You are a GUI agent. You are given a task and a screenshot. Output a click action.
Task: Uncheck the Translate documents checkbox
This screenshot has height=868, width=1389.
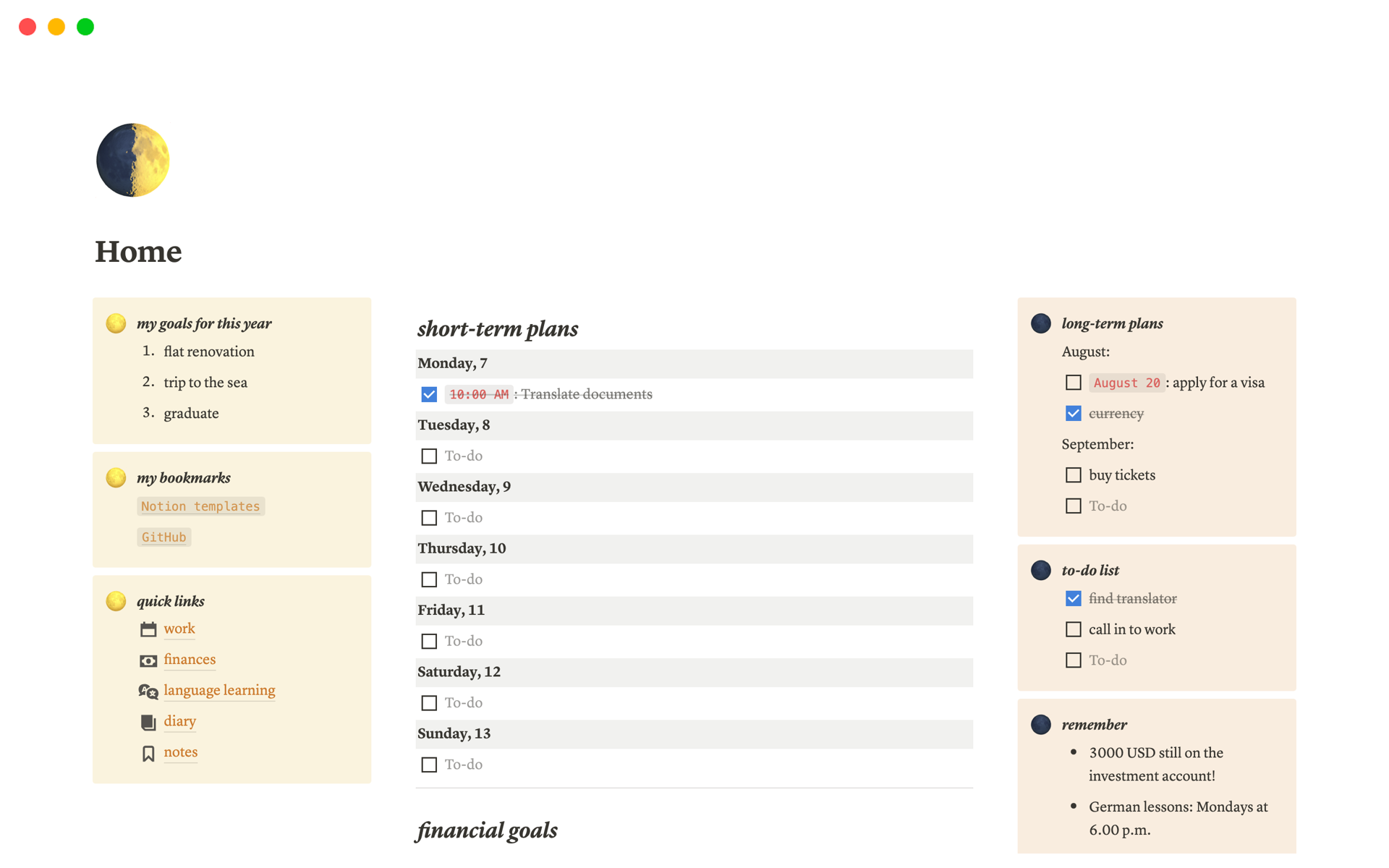tap(429, 394)
